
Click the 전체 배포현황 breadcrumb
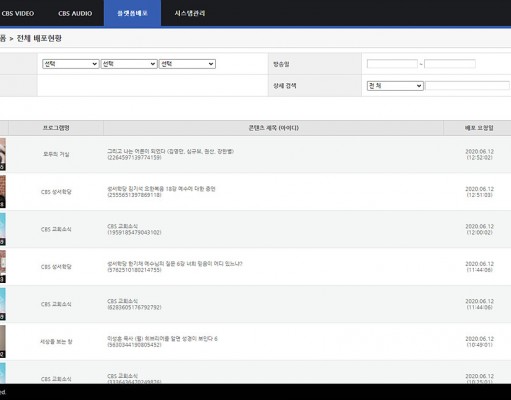[39, 38]
